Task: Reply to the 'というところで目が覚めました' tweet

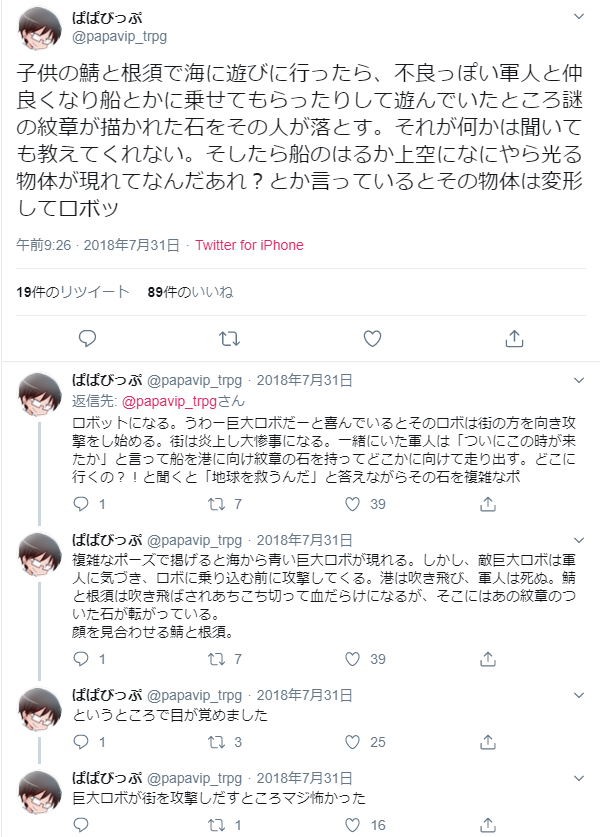Action: (x=83, y=742)
